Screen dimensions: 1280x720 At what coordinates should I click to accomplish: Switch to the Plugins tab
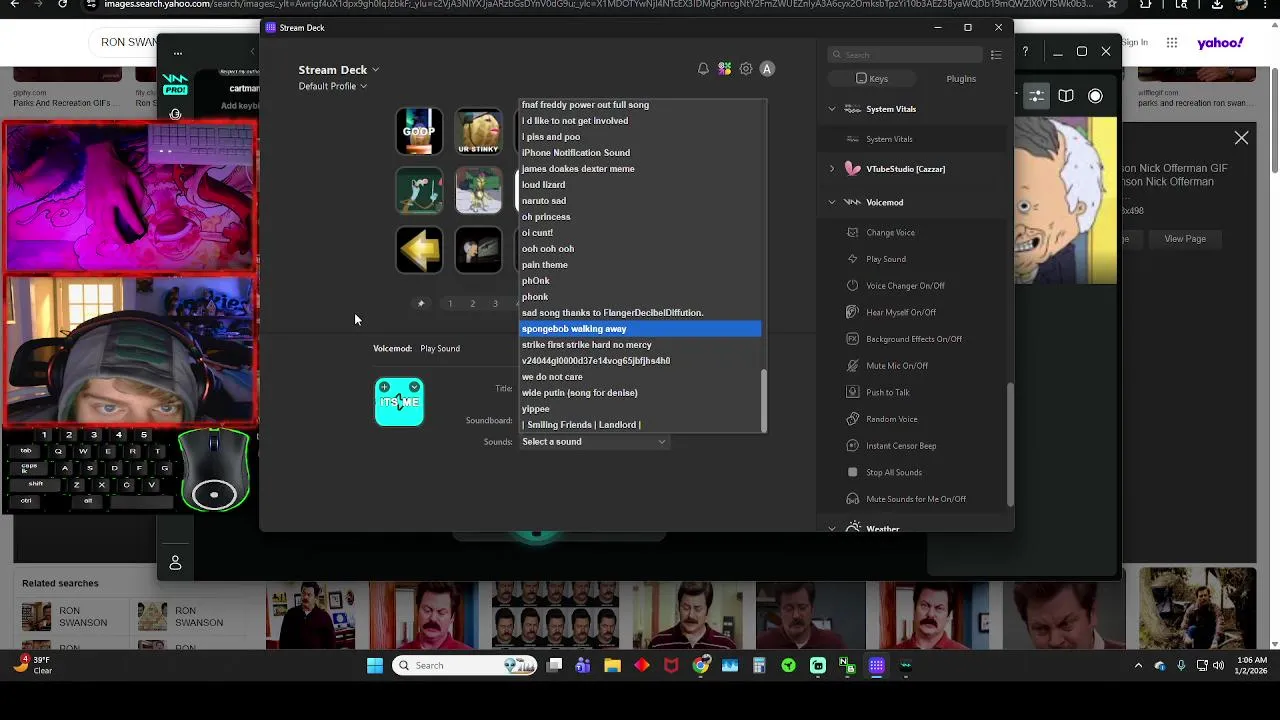pos(961,79)
